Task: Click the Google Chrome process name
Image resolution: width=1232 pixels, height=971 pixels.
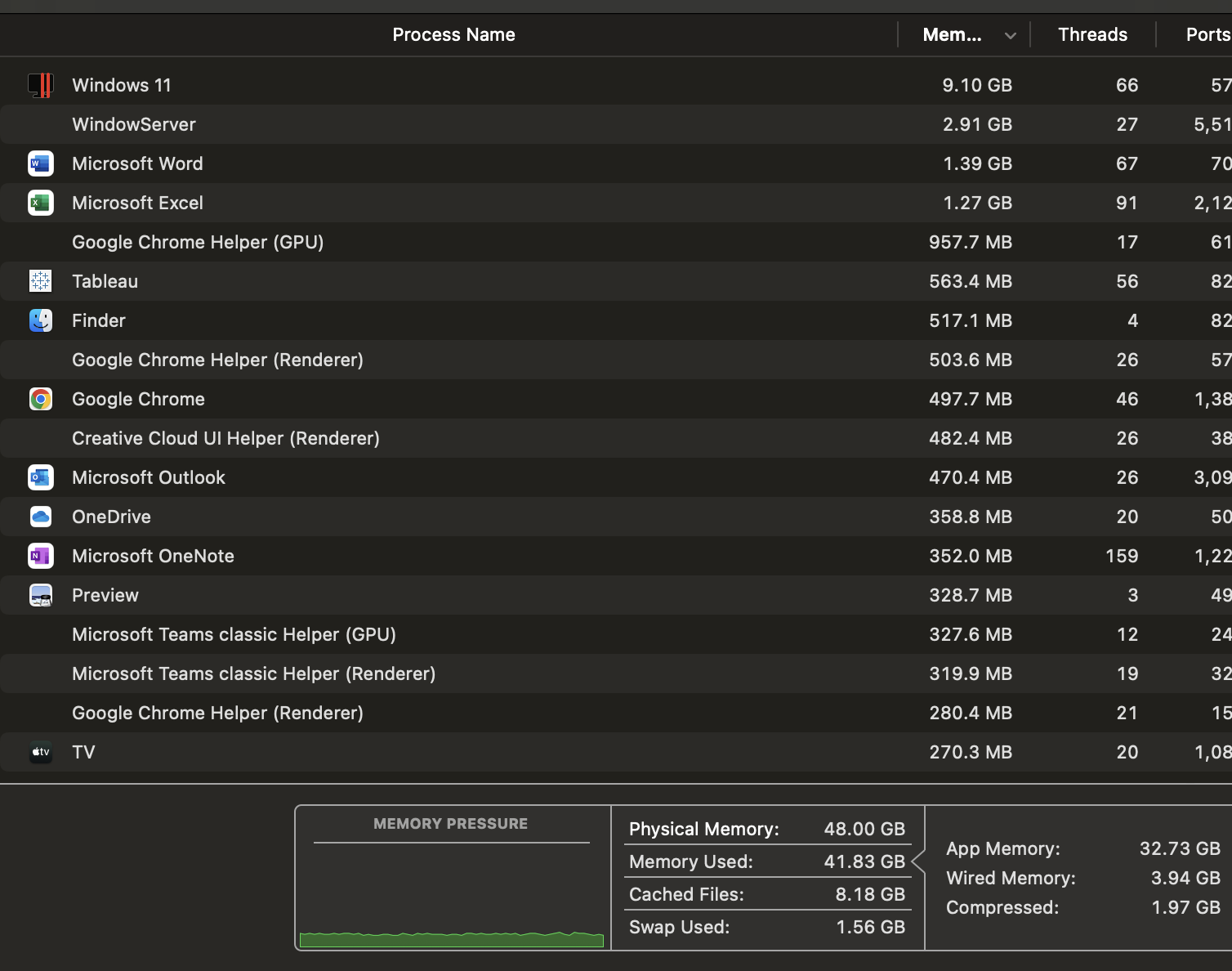Action: (138, 399)
